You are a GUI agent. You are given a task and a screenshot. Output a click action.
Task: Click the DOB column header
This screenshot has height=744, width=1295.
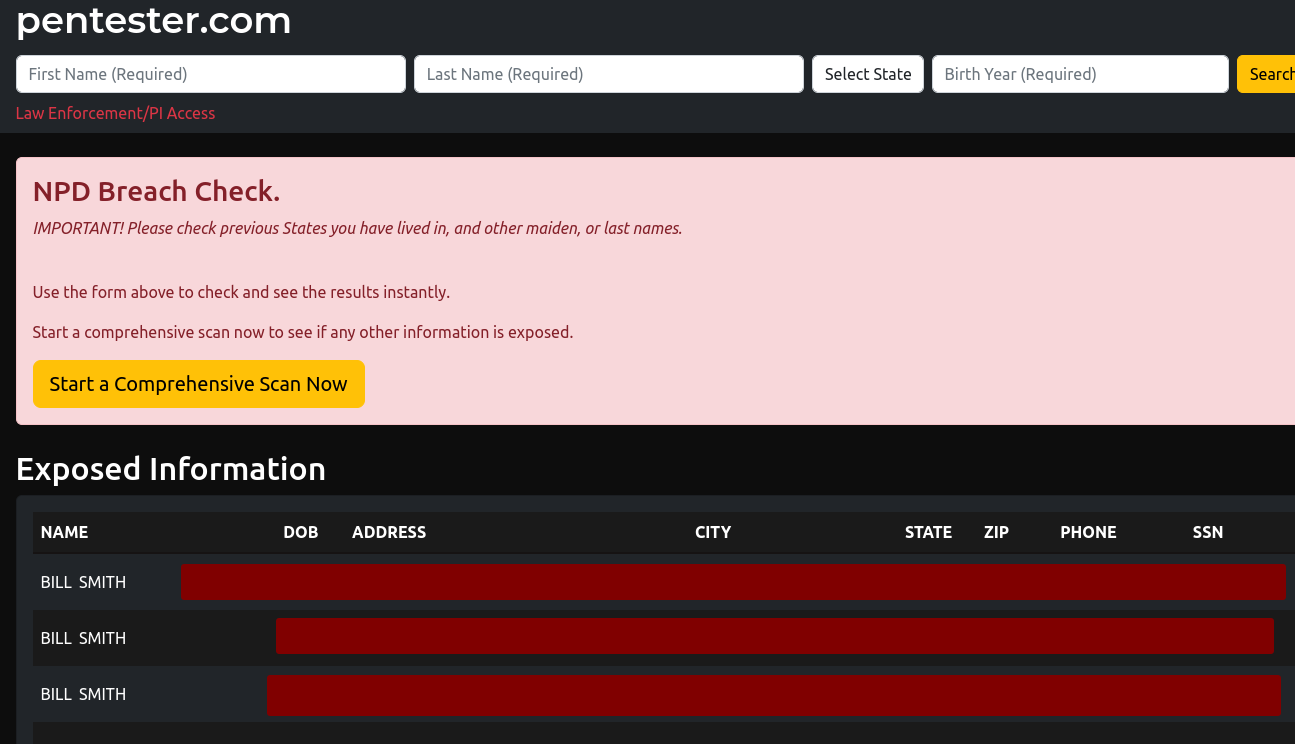[x=301, y=532]
